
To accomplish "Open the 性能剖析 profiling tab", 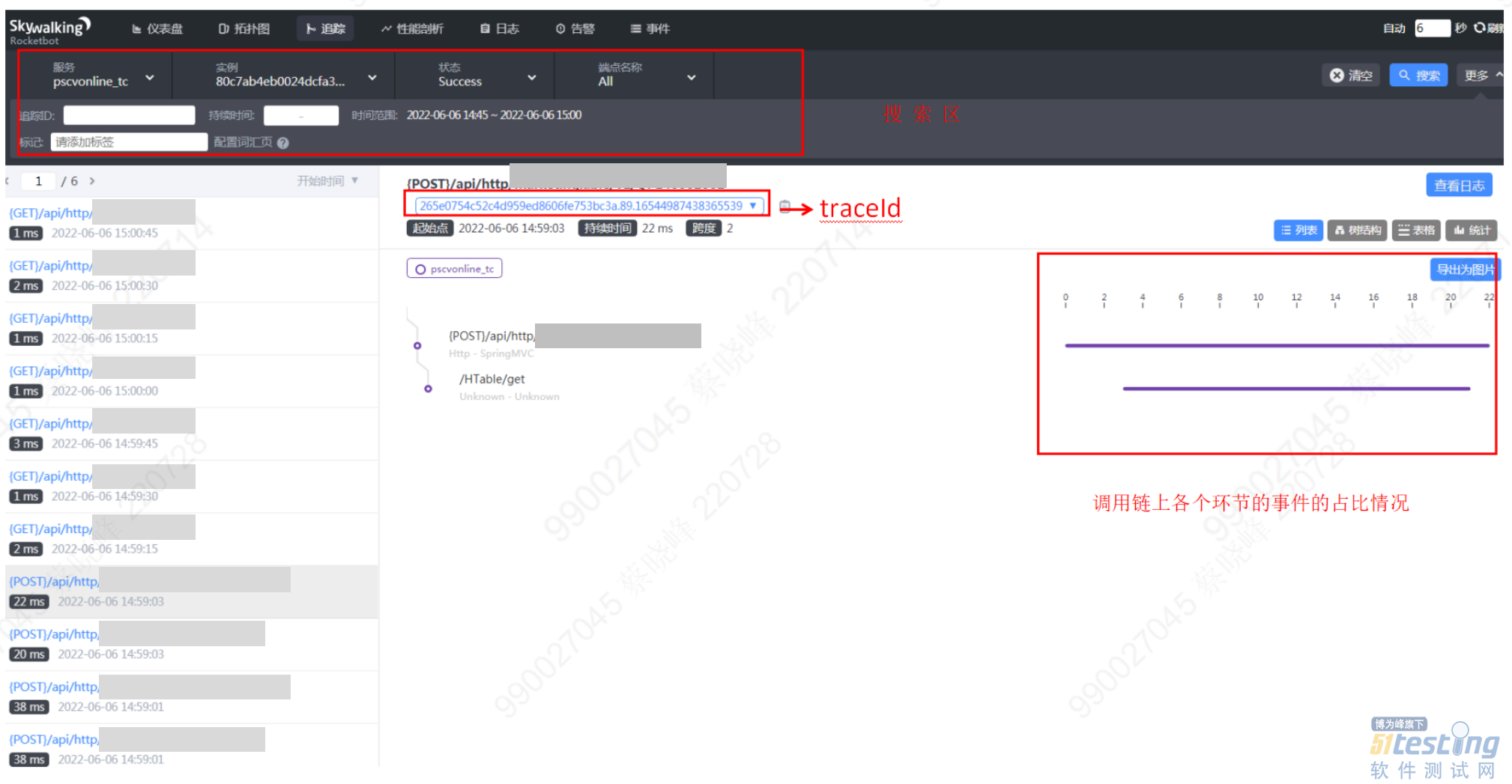I will coord(412,28).
